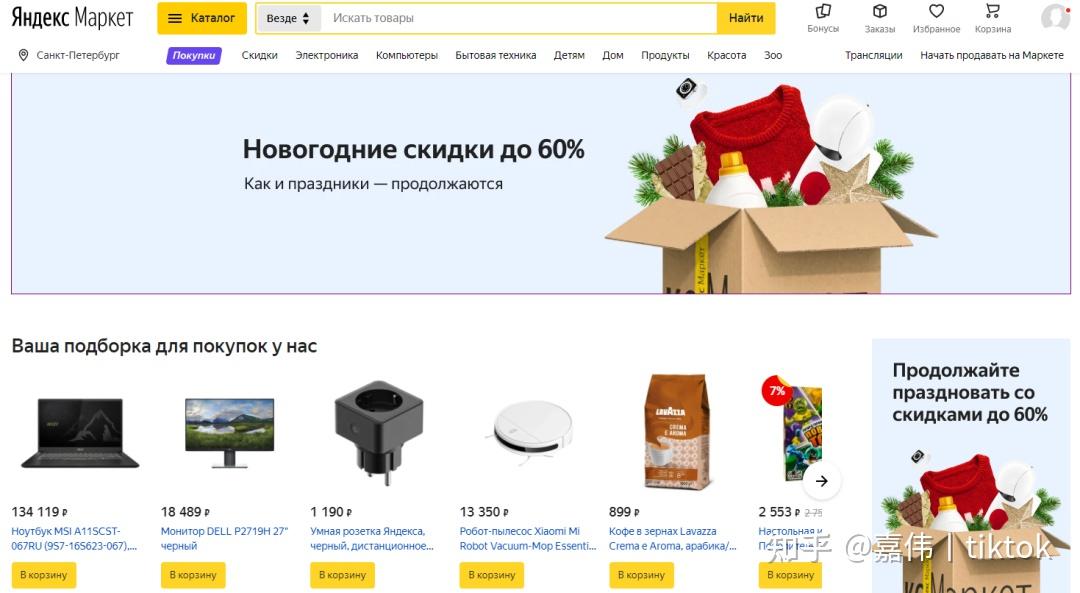
Task: Click the Новогодние скидки до 60% banner
Action: [x=541, y=184]
